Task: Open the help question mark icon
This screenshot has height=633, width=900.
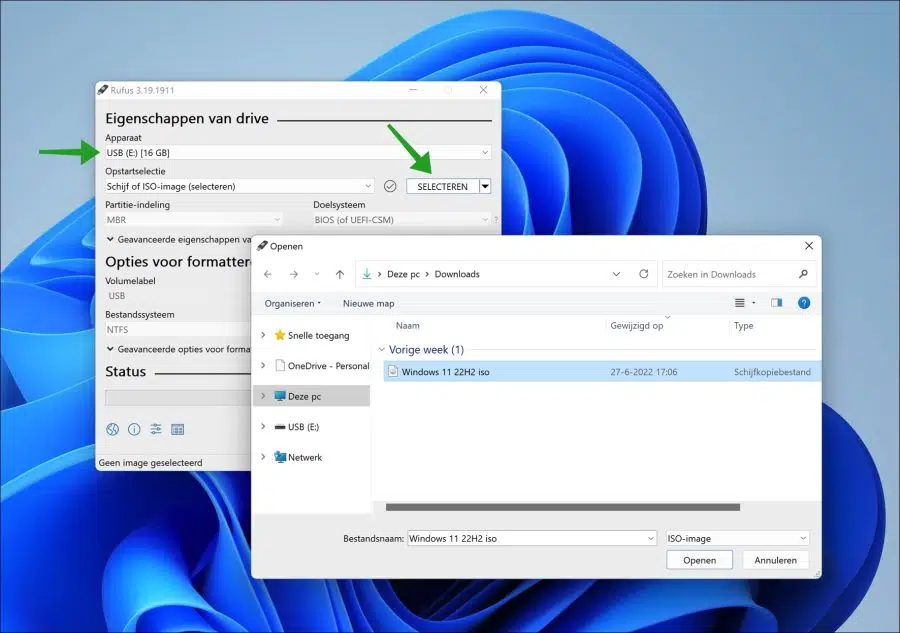Action: pyautogui.click(x=804, y=302)
